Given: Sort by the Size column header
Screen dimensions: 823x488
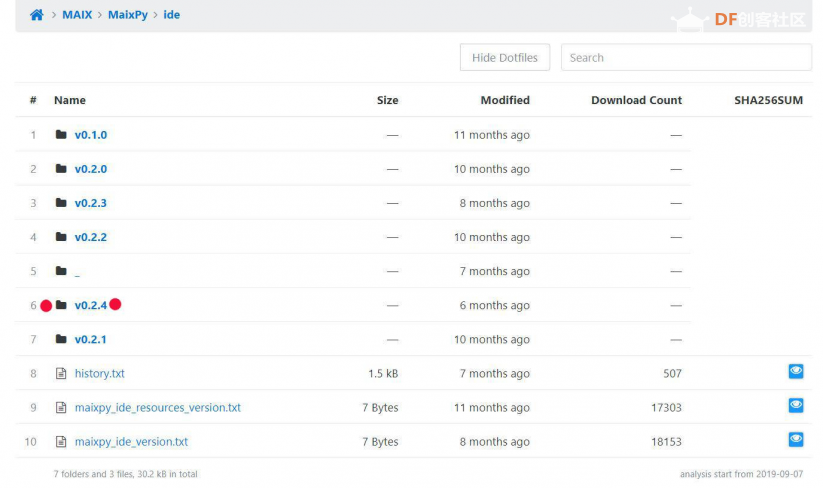Looking at the screenshot, I should tap(387, 100).
